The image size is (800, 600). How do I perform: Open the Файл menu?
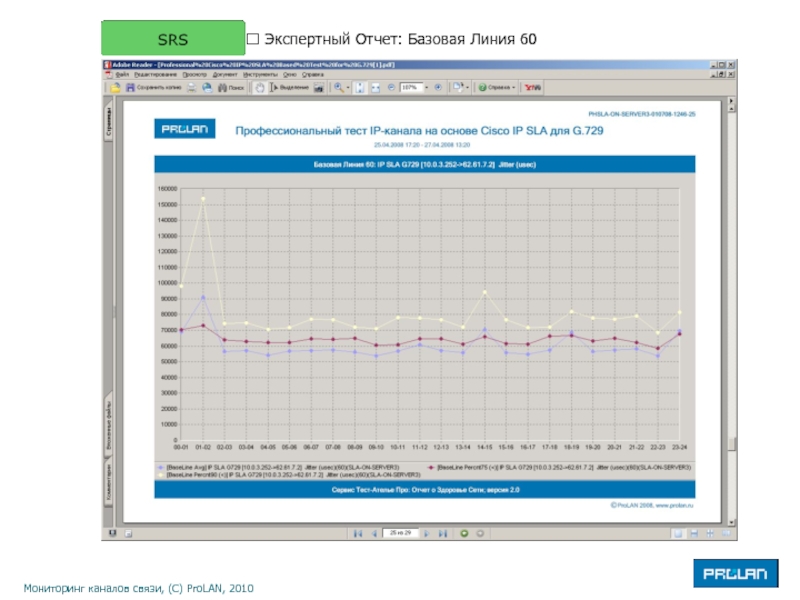click(x=121, y=73)
